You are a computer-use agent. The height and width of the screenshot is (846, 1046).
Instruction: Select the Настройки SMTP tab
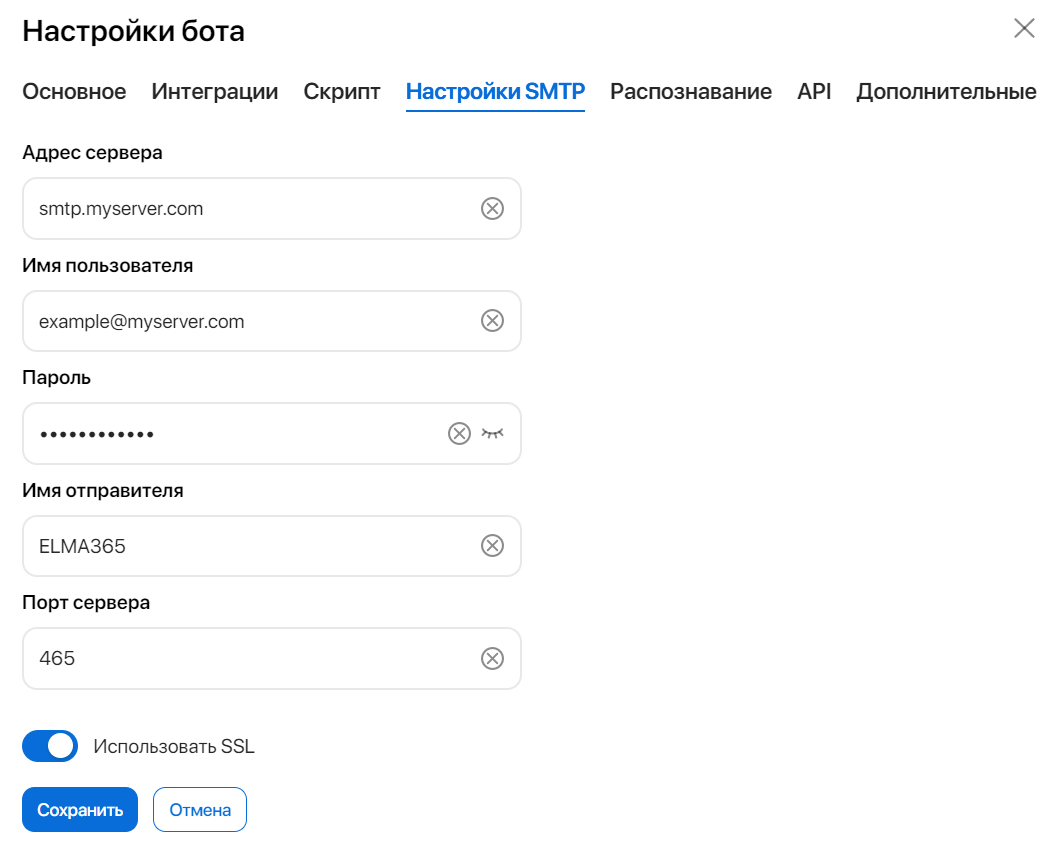495,91
